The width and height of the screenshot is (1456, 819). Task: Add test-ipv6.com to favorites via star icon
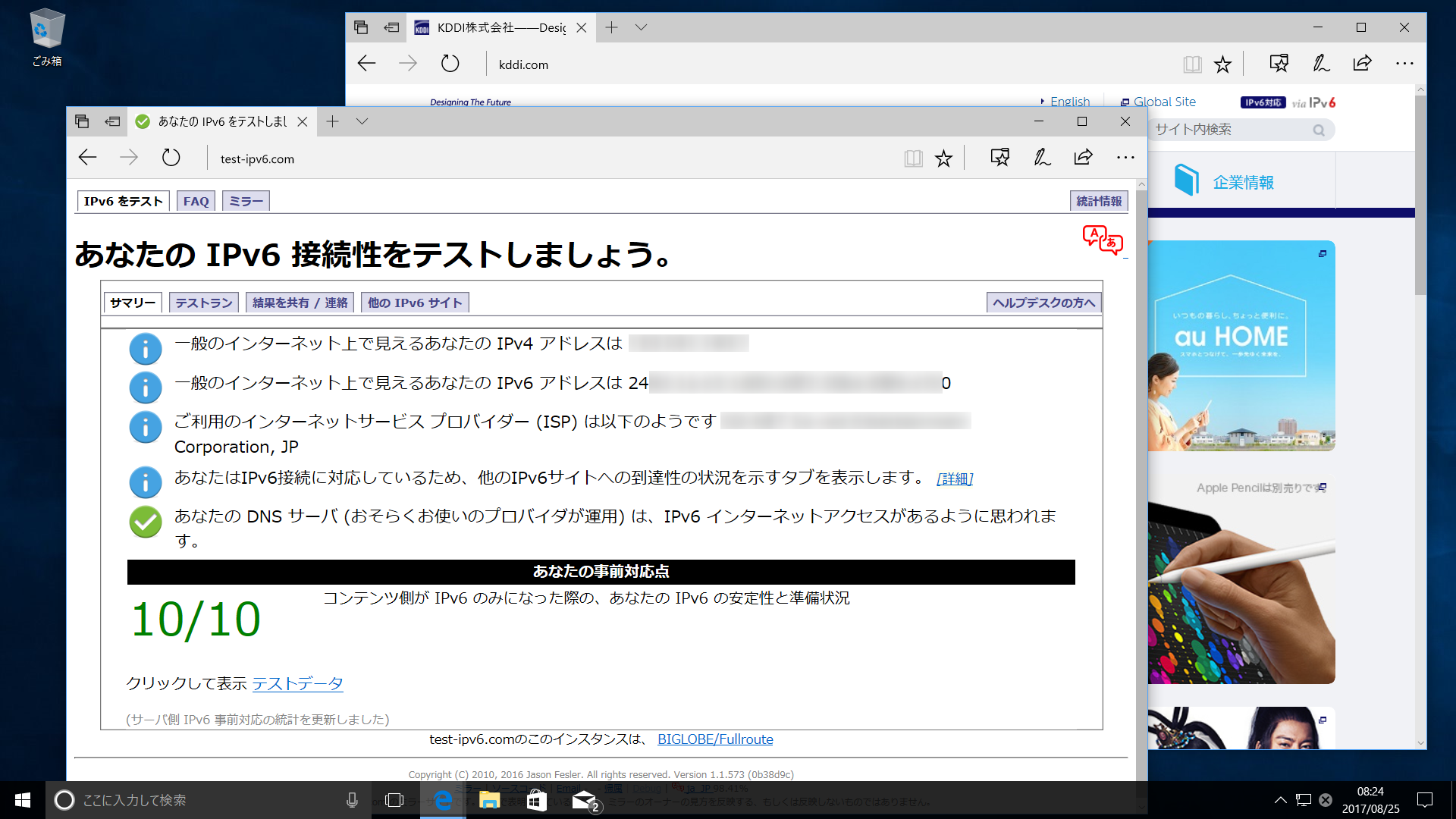943,158
